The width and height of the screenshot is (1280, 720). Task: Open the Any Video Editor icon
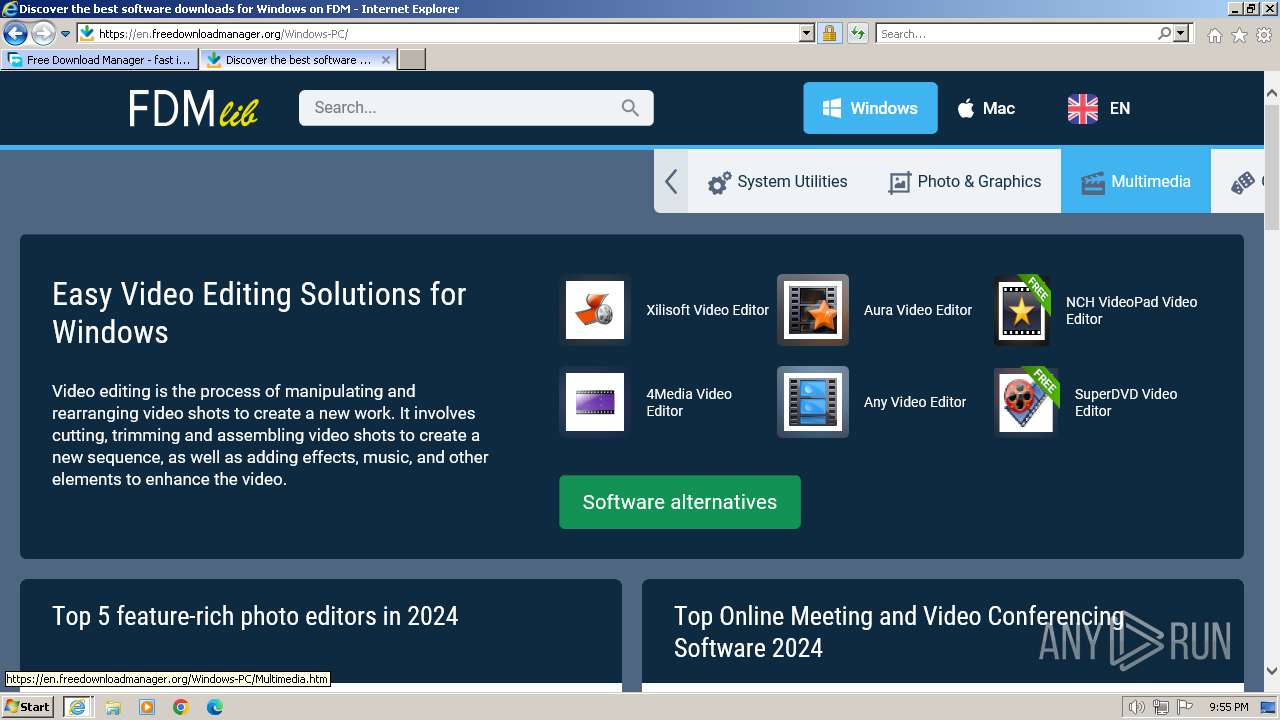(813, 402)
